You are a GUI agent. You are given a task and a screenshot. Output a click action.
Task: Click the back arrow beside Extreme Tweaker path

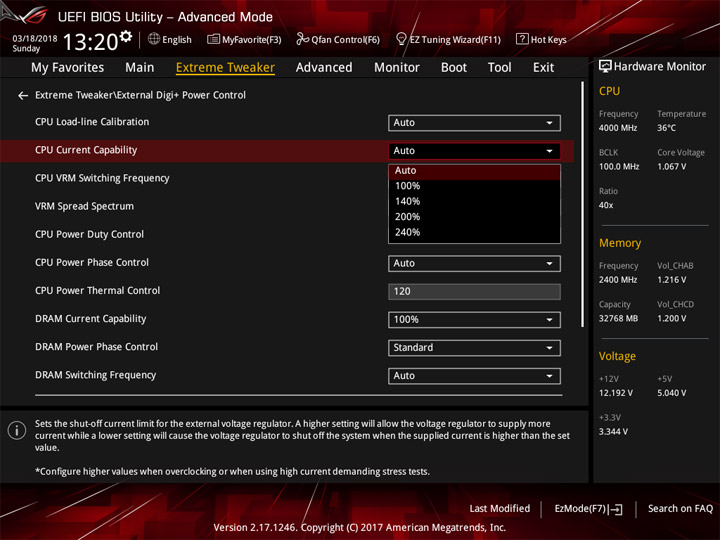(x=22, y=96)
